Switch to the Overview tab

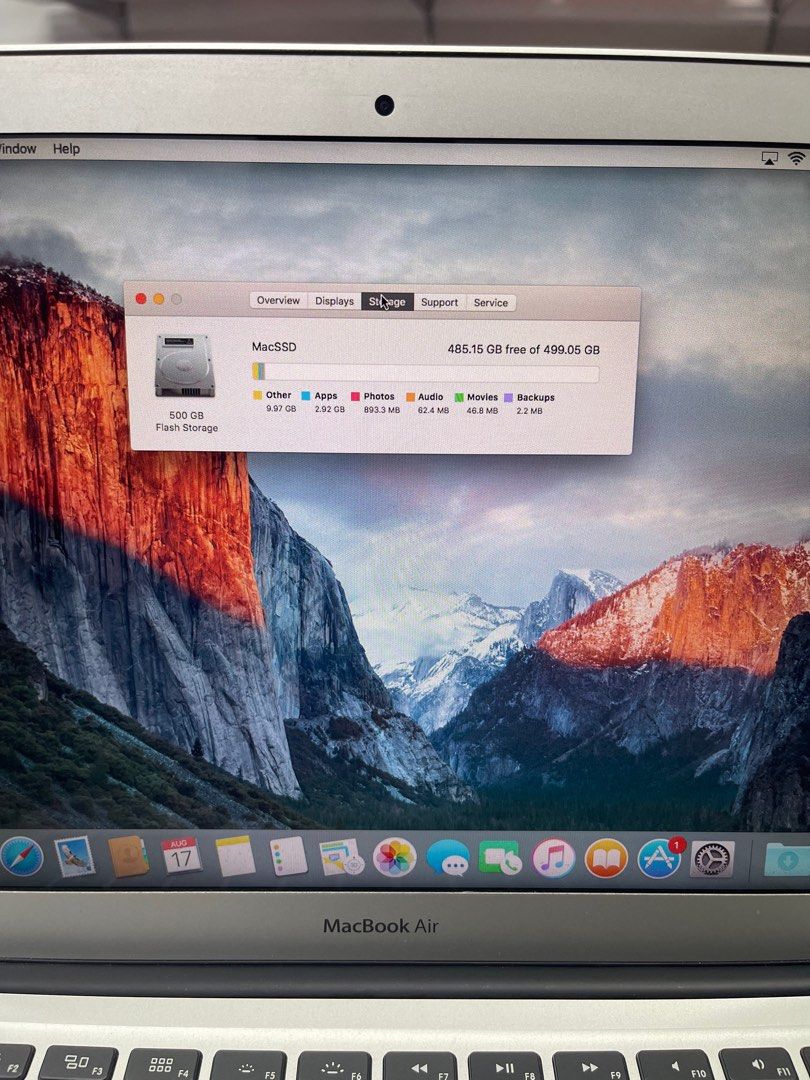[x=278, y=300]
